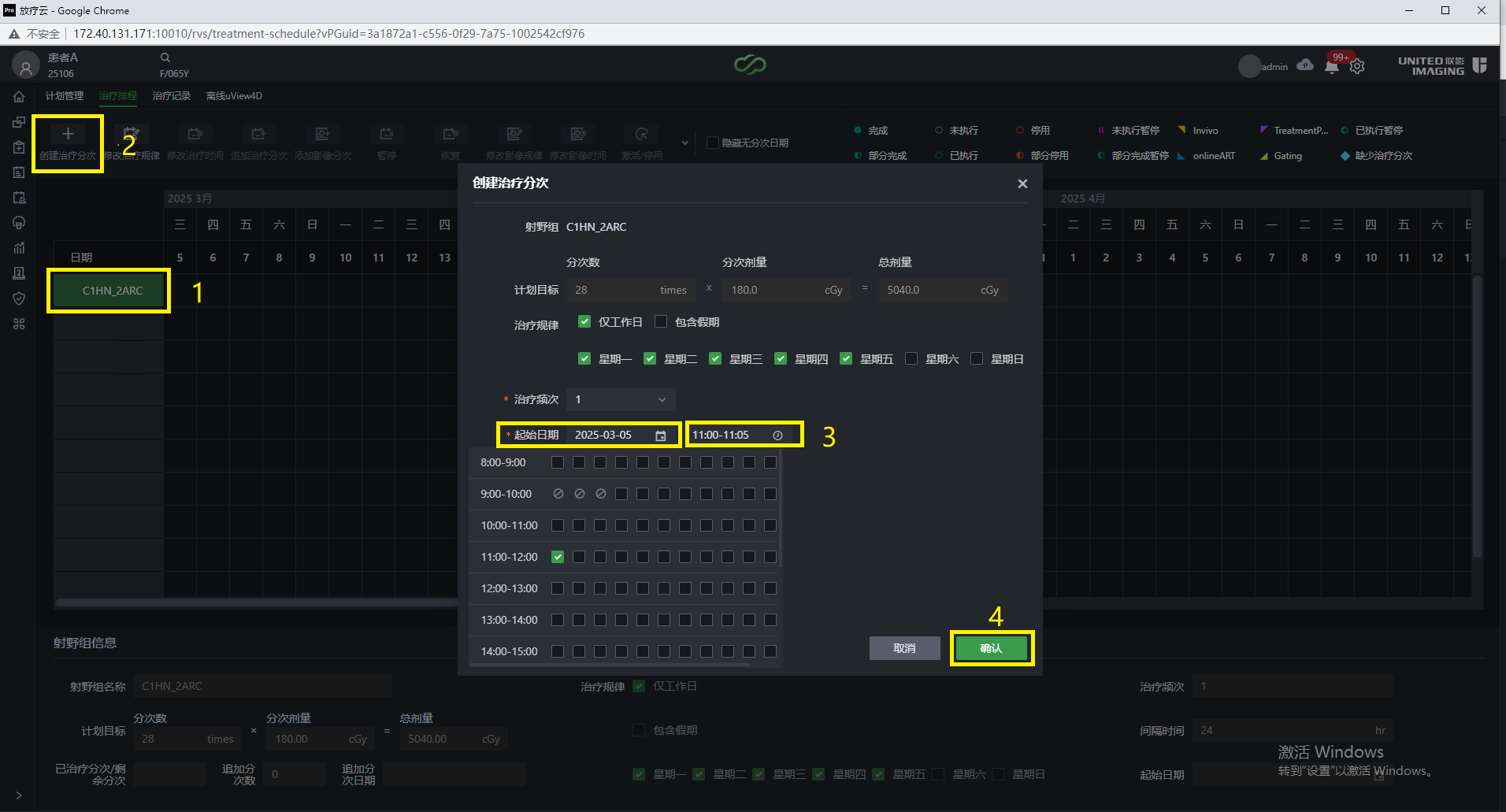Switch to the 治疗记录 tab

[x=172, y=96]
